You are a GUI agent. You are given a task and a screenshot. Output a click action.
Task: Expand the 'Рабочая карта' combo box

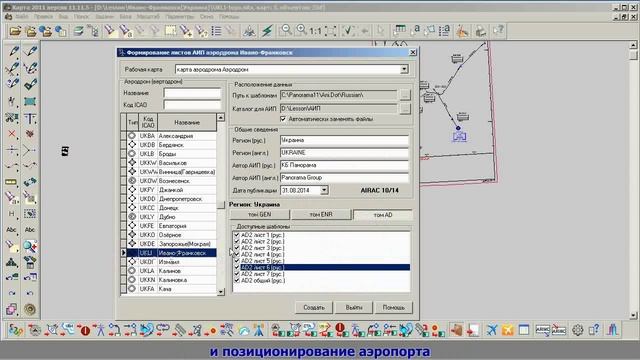point(404,69)
